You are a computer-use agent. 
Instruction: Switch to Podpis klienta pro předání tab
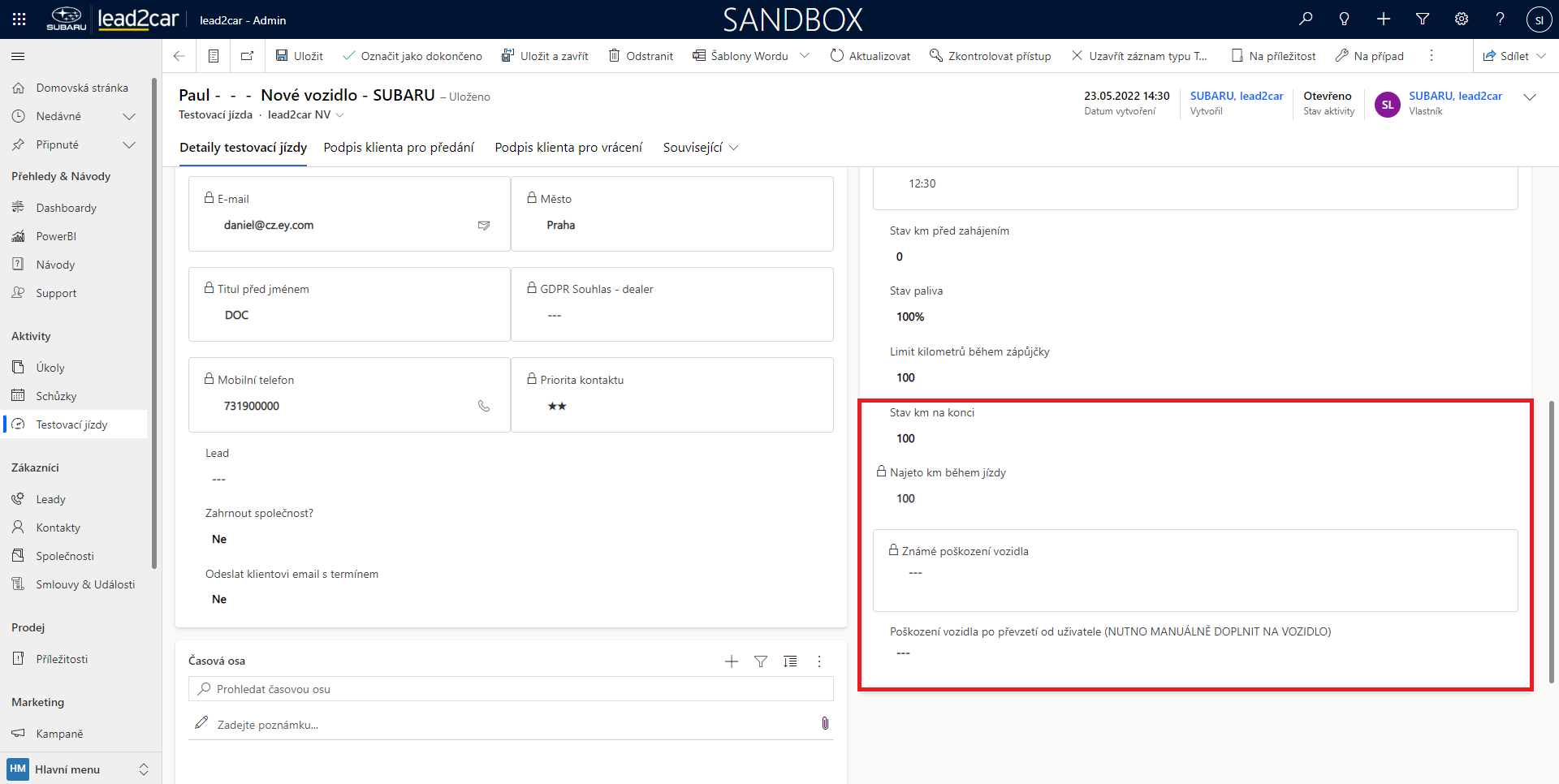pos(399,148)
